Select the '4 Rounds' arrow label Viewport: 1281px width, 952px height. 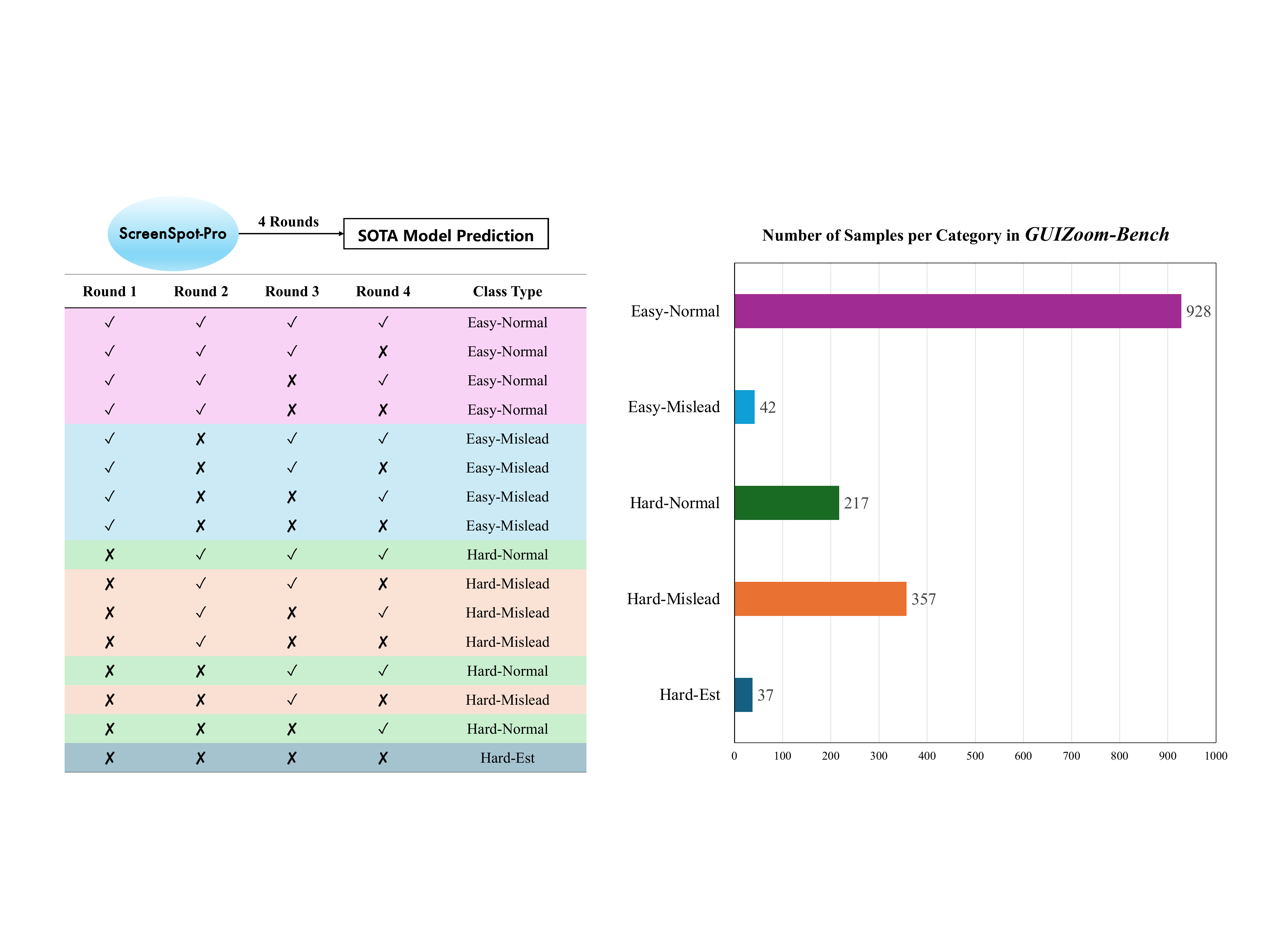[288, 222]
